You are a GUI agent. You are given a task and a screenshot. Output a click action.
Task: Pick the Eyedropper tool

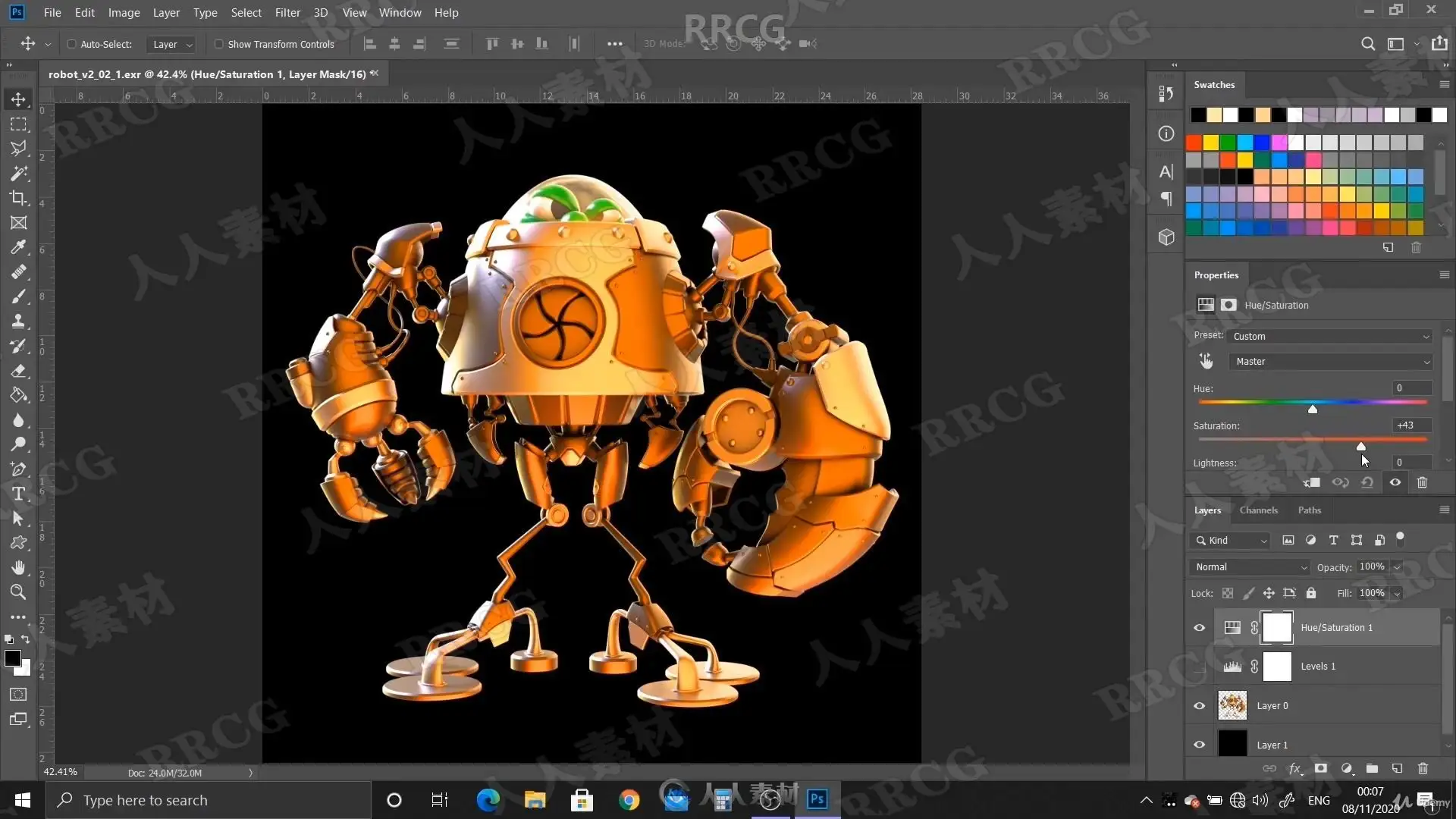tap(18, 247)
